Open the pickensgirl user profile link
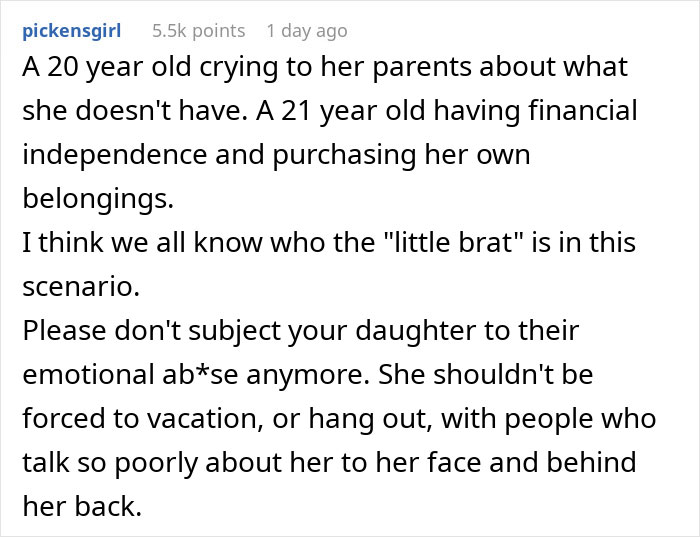This screenshot has width=700, height=537. (71, 31)
